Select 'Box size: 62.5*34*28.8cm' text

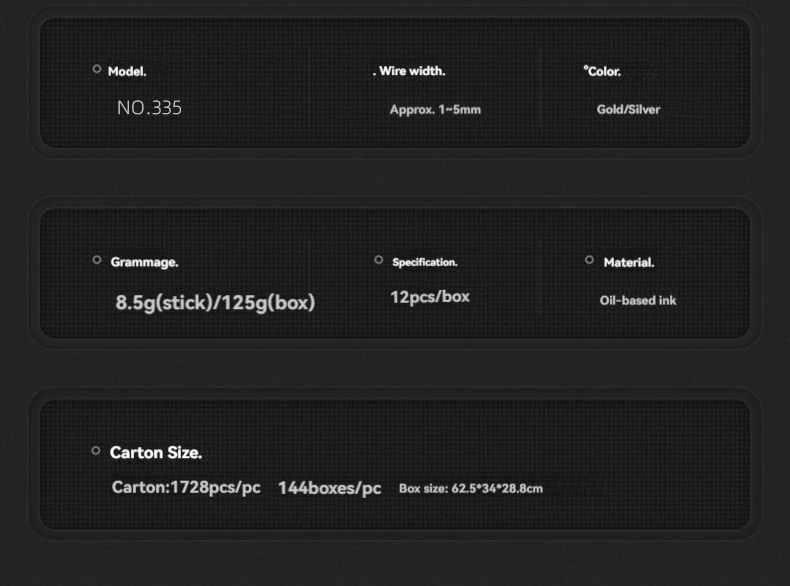(x=471, y=488)
